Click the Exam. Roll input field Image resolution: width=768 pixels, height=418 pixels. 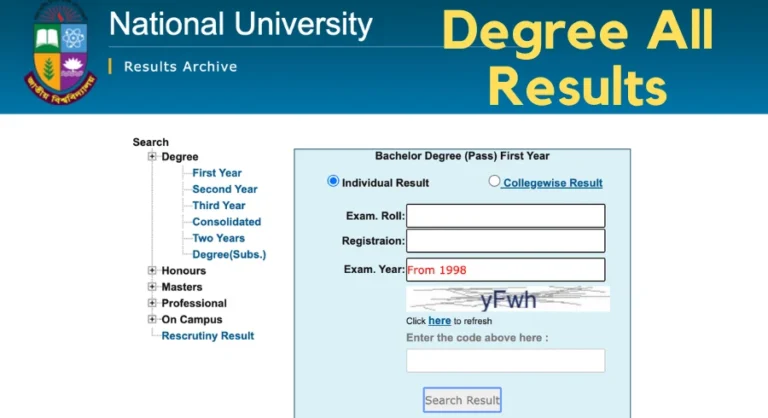[505, 216]
